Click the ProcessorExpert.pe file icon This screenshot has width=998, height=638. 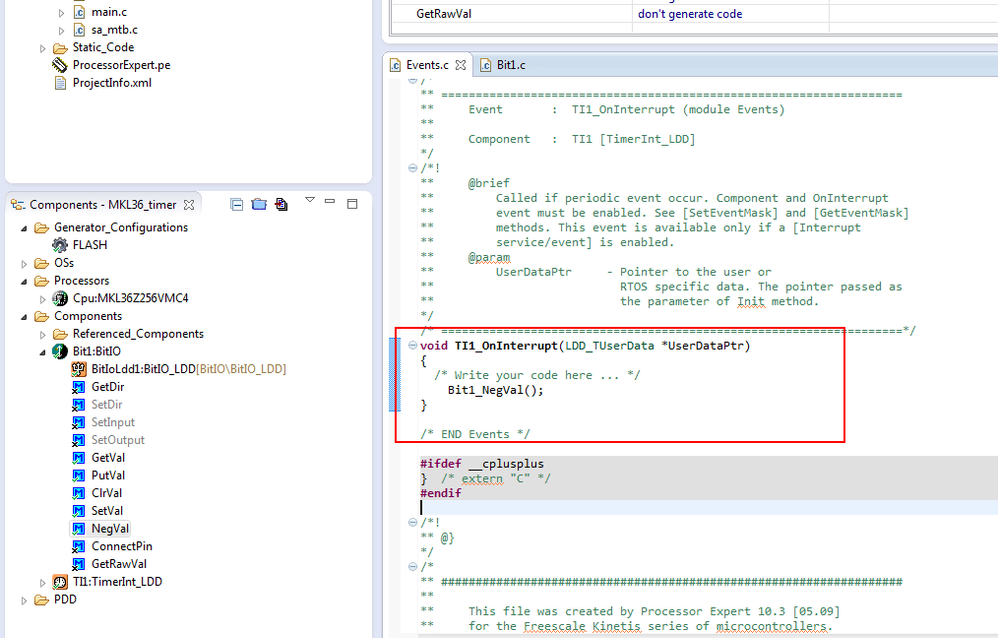60,65
